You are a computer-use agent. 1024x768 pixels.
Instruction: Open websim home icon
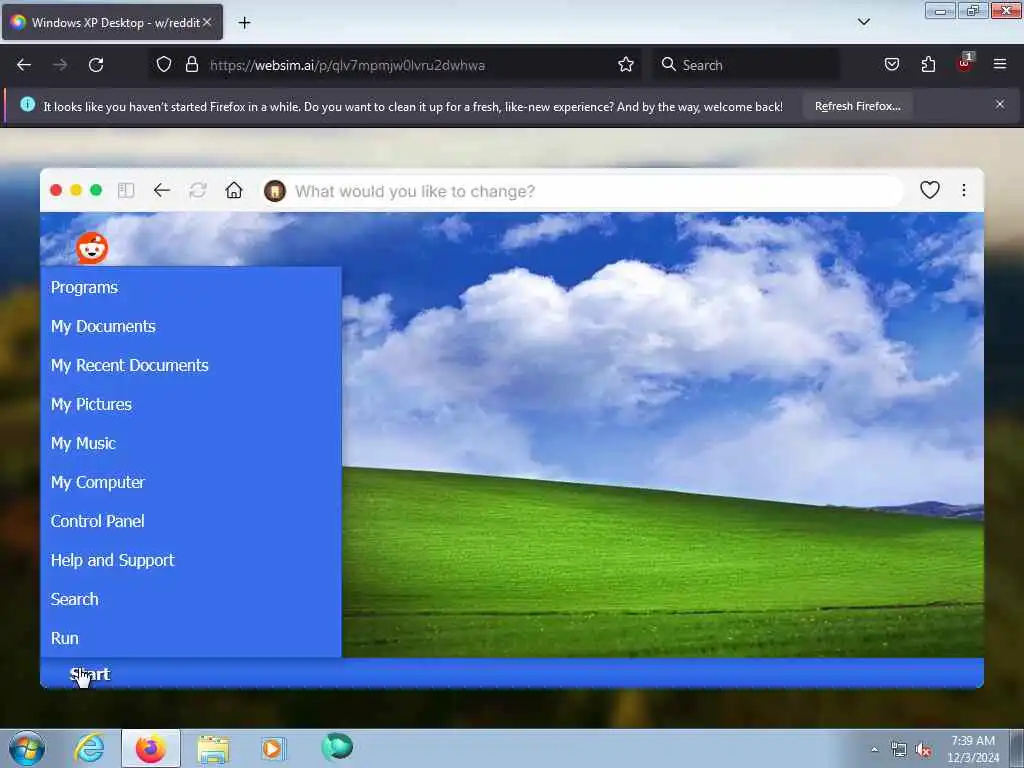tap(234, 190)
